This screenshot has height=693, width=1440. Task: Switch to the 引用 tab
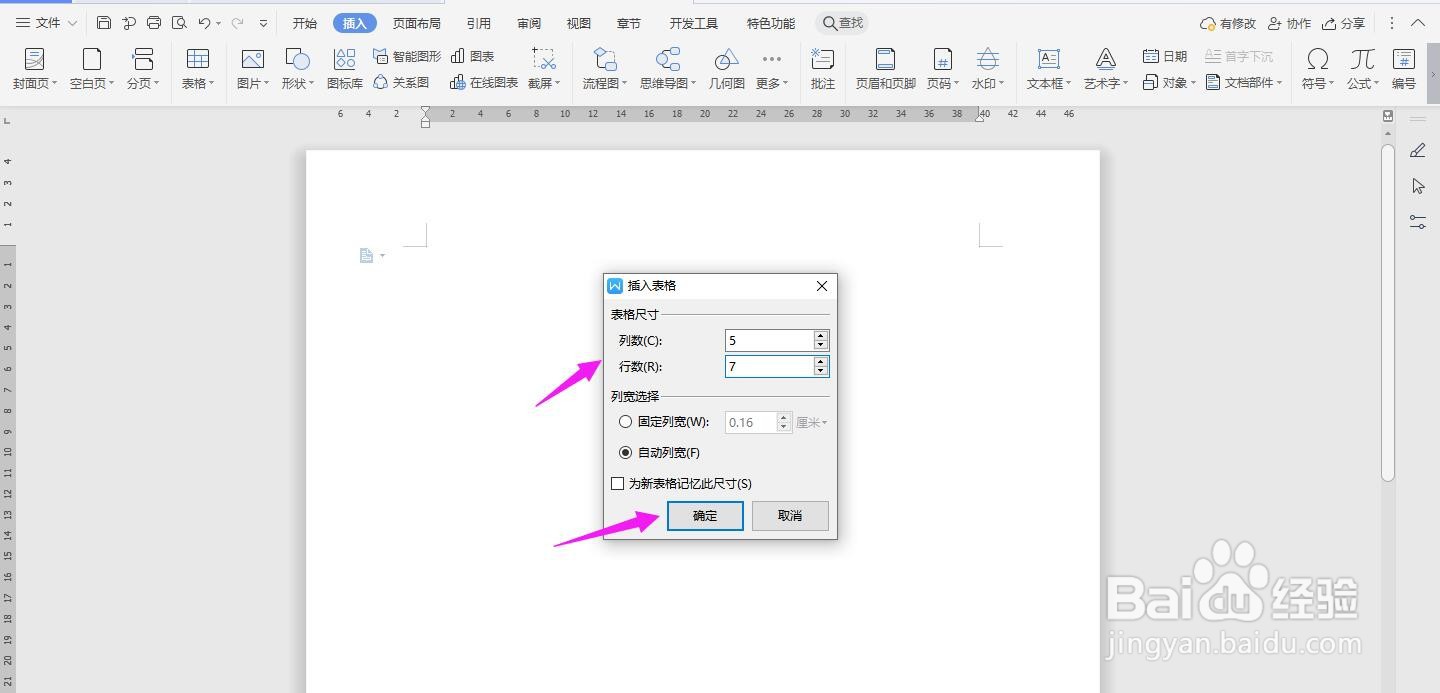(x=479, y=23)
